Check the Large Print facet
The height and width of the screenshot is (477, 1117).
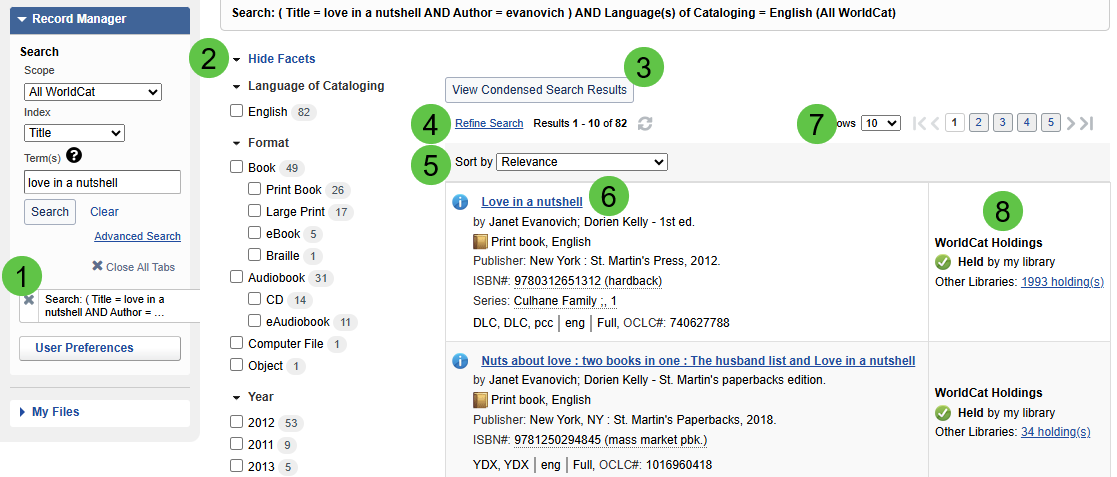(x=254, y=211)
